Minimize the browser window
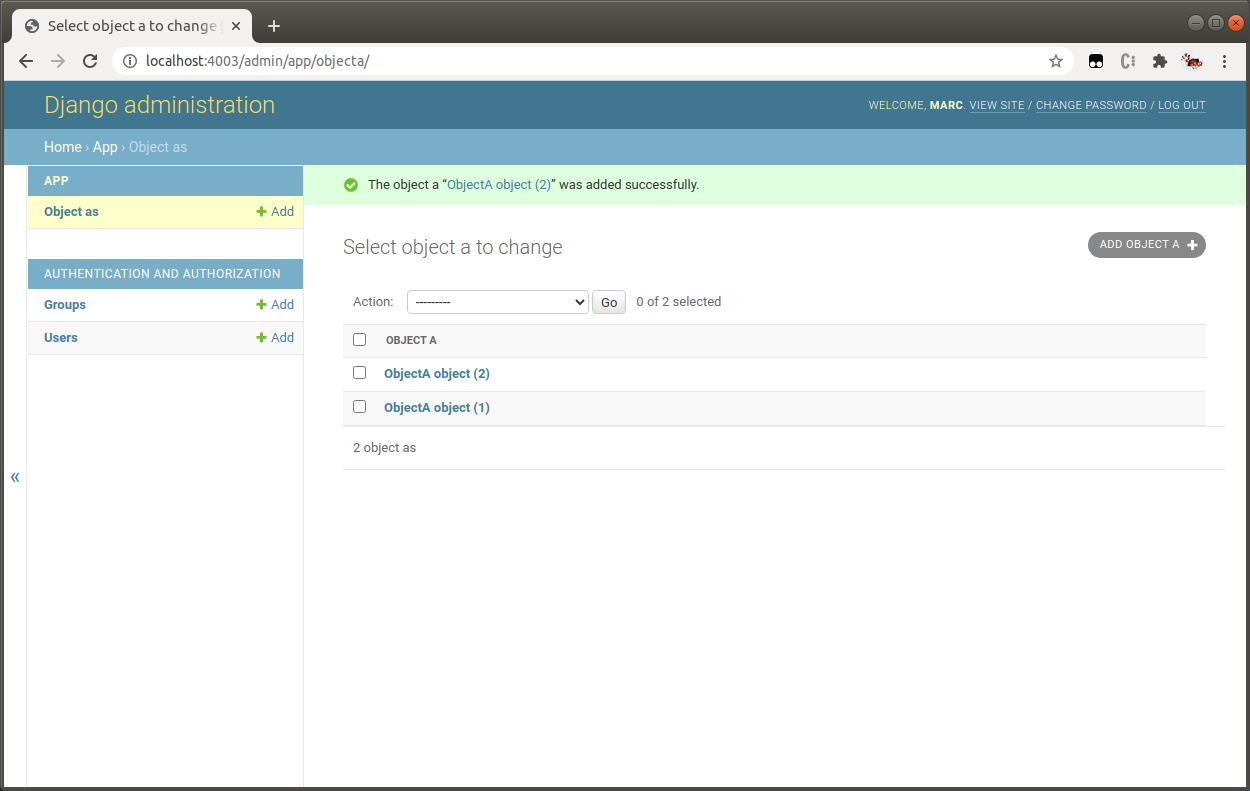This screenshot has height=791, width=1250. (1195, 23)
